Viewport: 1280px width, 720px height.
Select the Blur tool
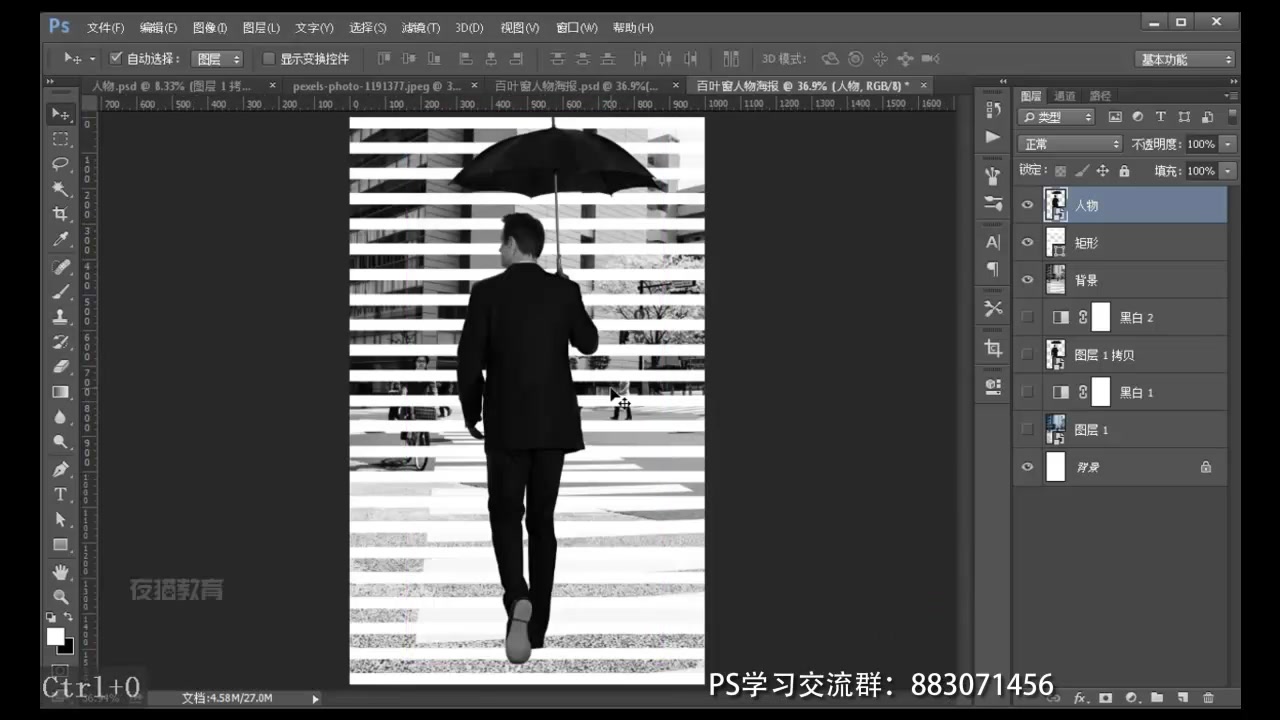61,417
